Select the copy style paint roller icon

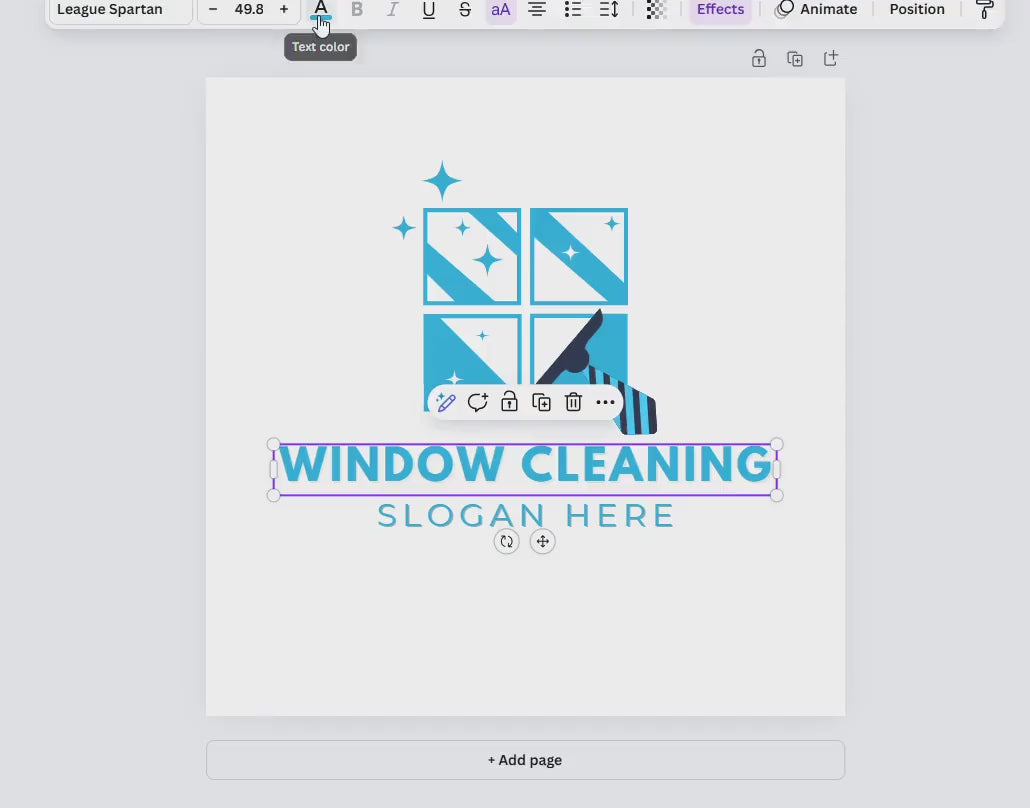(983, 9)
